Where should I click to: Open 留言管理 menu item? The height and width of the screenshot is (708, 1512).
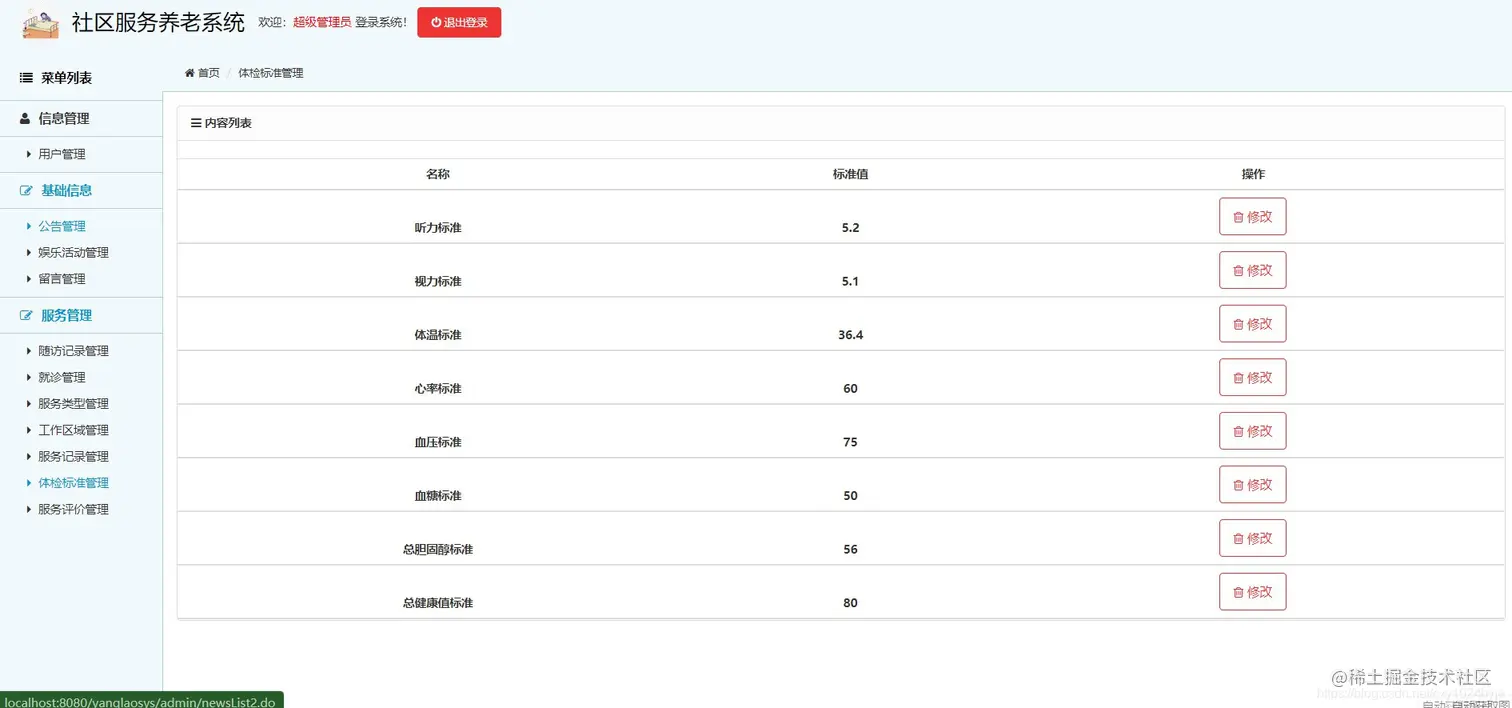(62, 279)
